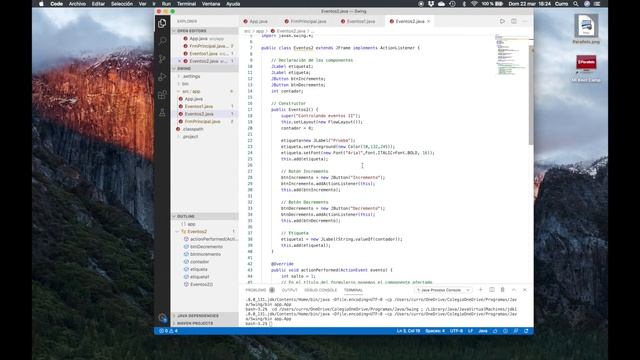Close the bottom terminal panel
Viewport: 640px width, 360px height.
pyautogui.click(x=525, y=290)
